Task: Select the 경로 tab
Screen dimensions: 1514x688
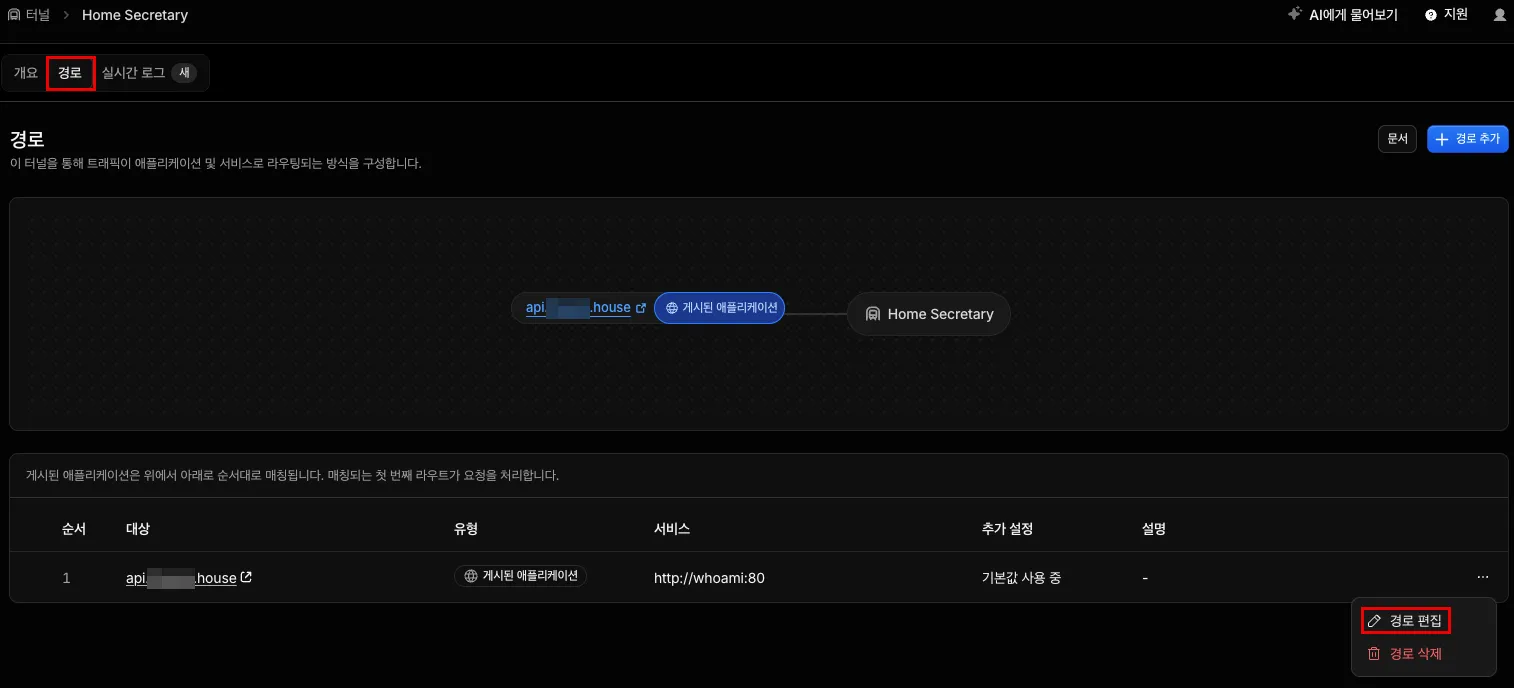Action: coord(70,73)
